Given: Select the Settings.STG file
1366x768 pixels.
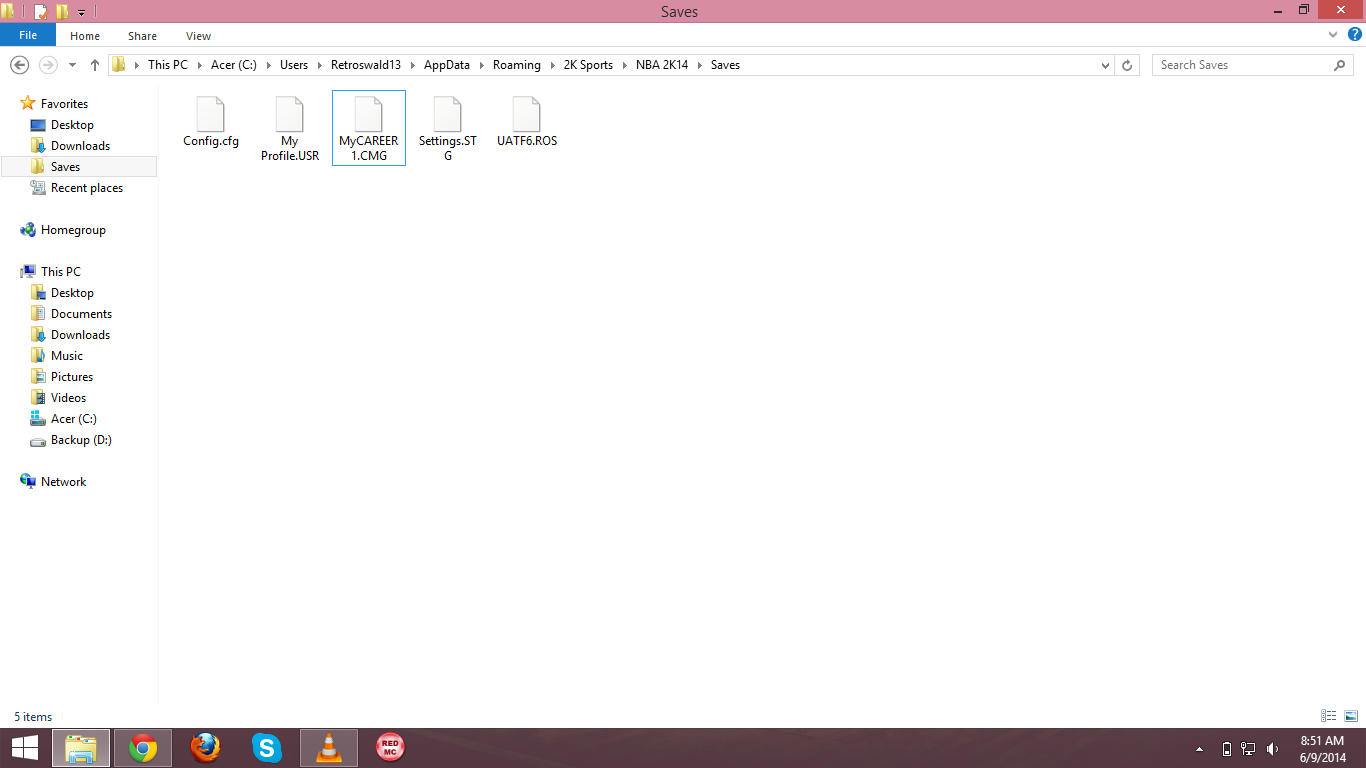Looking at the screenshot, I should [448, 129].
